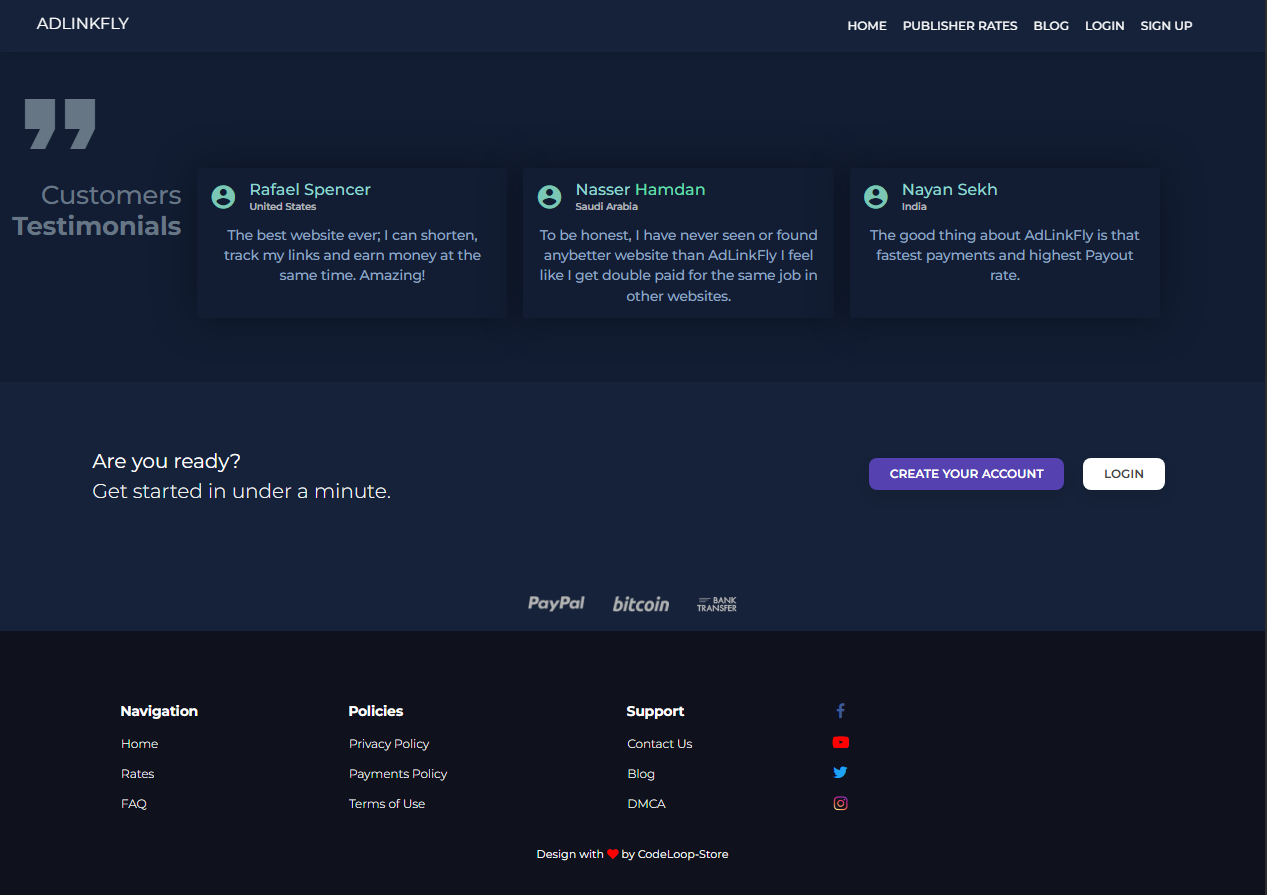Viewport: 1267px width, 895px height.
Task: Click the ADLINKFLY brand logo
Action: click(83, 23)
